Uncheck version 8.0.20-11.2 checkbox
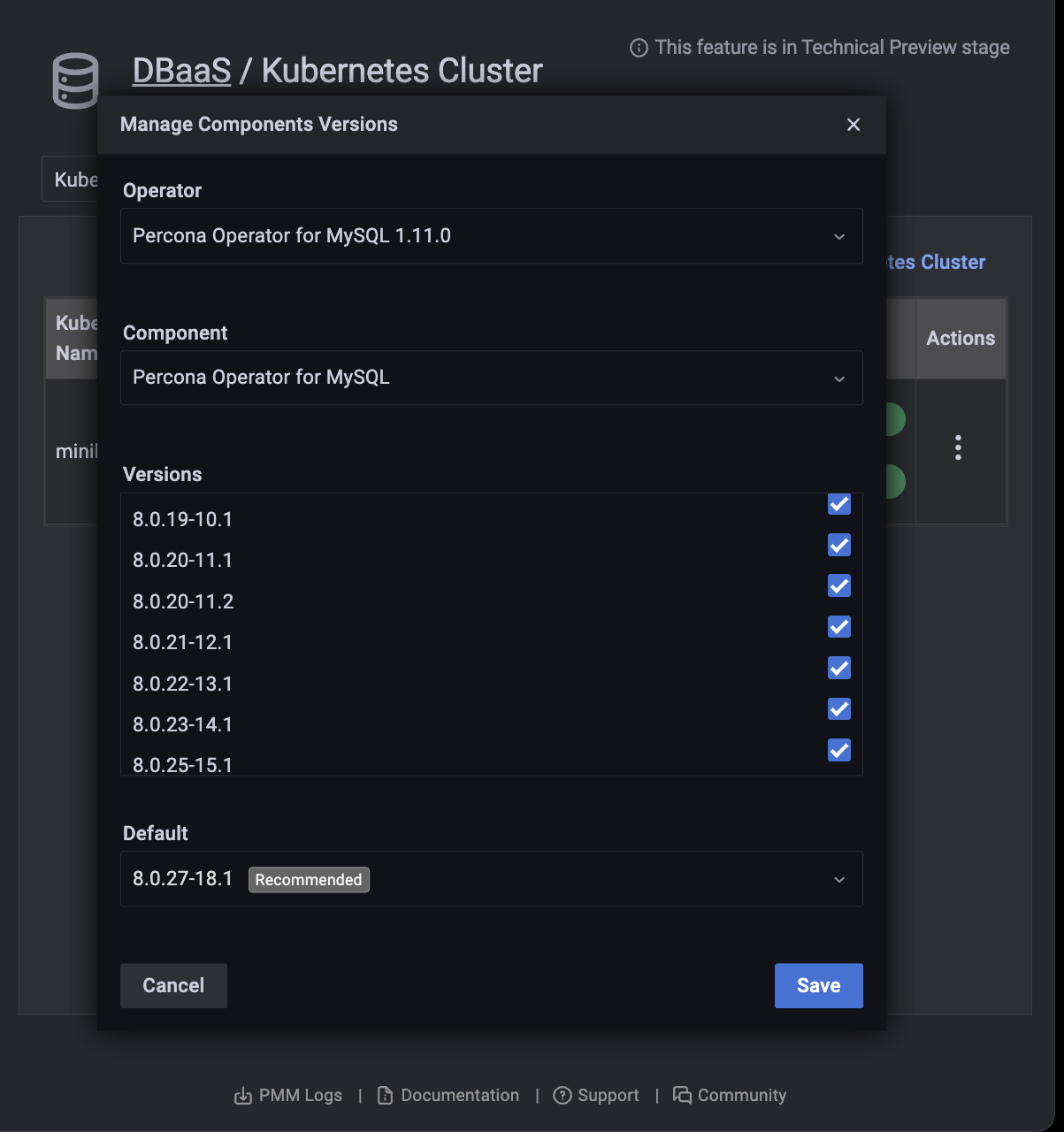The width and height of the screenshot is (1064, 1132). pyautogui.click(x=839, y=585)
